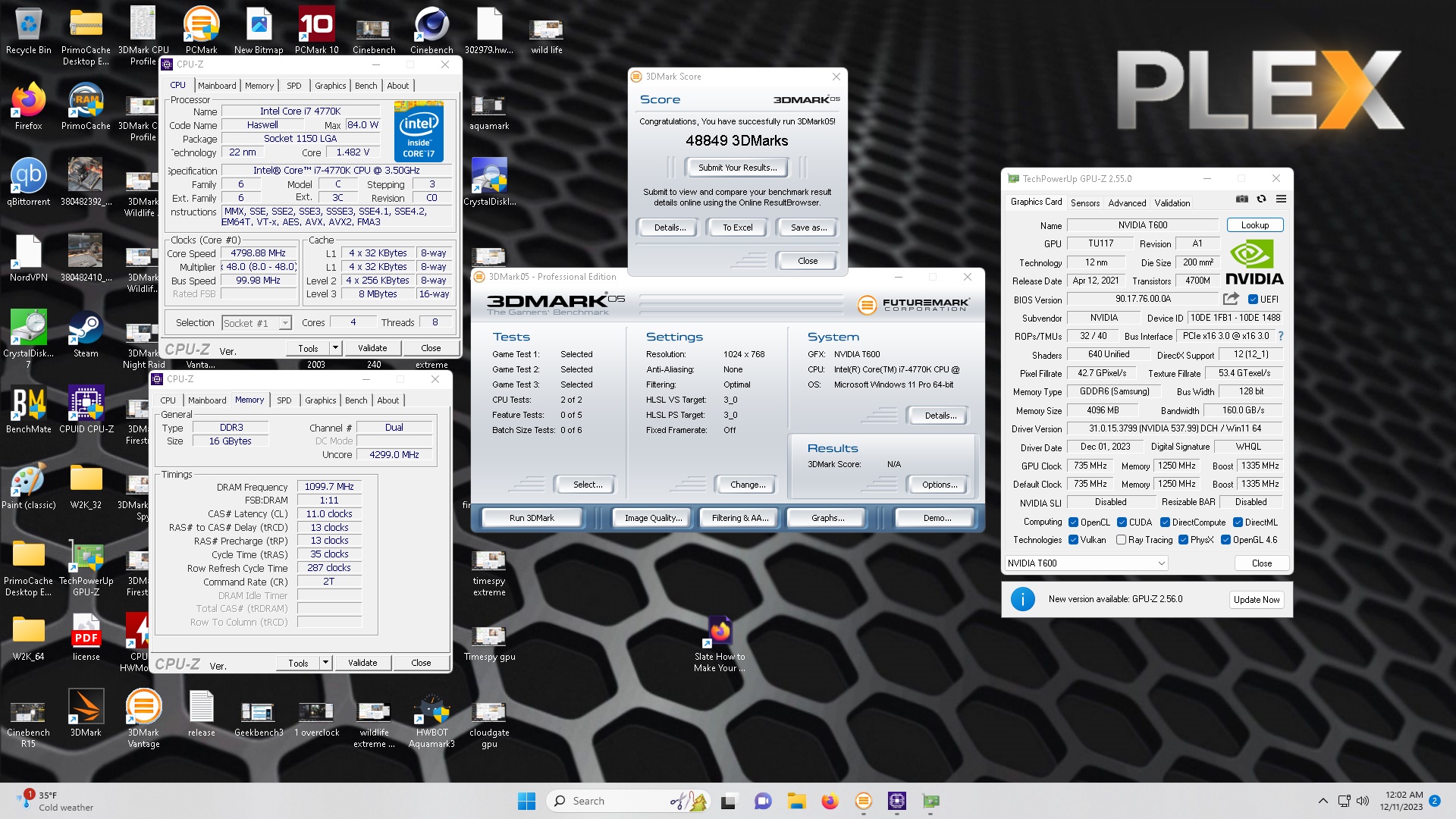Toggle the DirectML checkbox
Image resolution: width=1456 pixels, height=819 pixels.
pyautogui.click(x=1238, y=522)
